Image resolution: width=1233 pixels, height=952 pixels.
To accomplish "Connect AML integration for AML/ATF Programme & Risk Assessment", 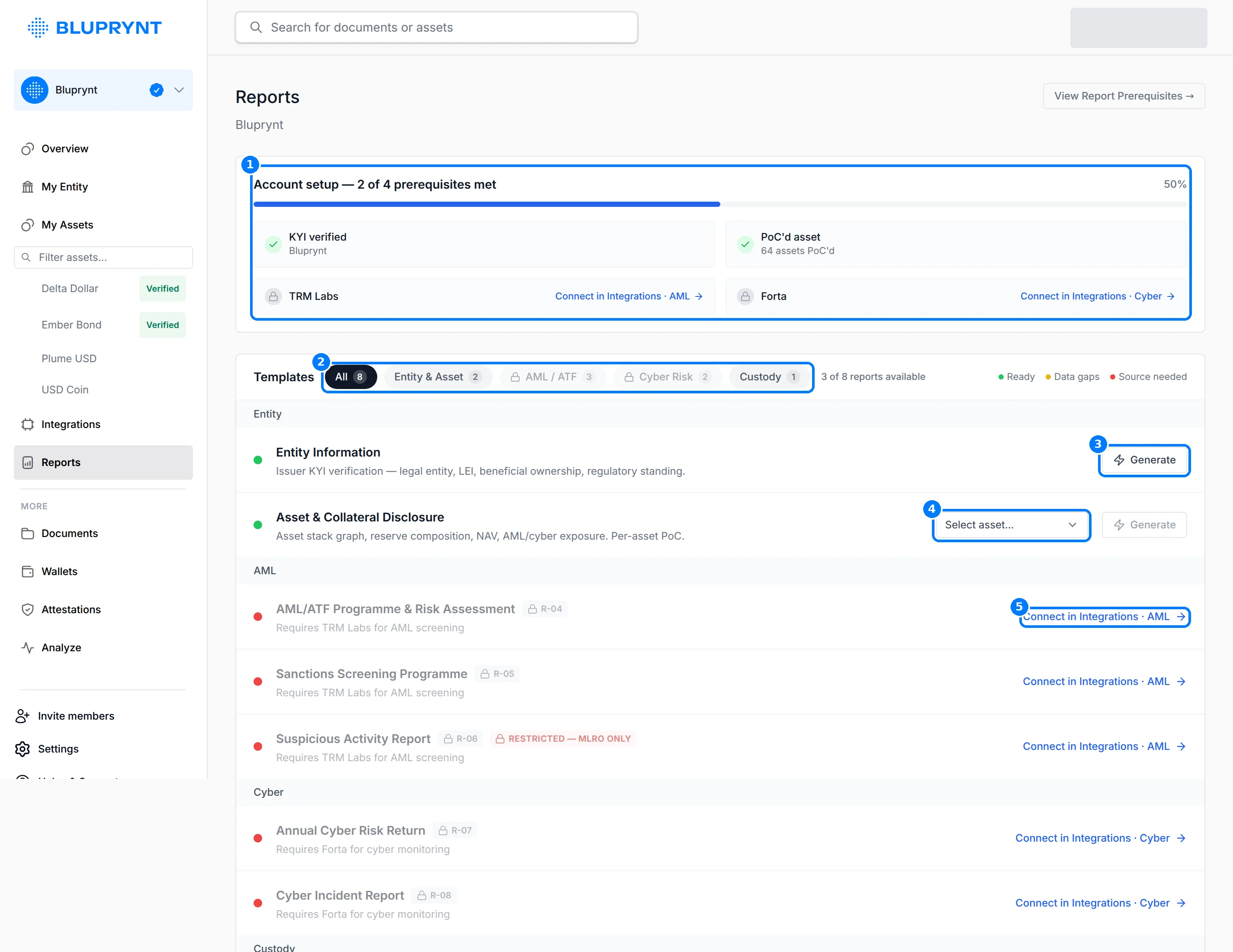I will coord(1104,617).
